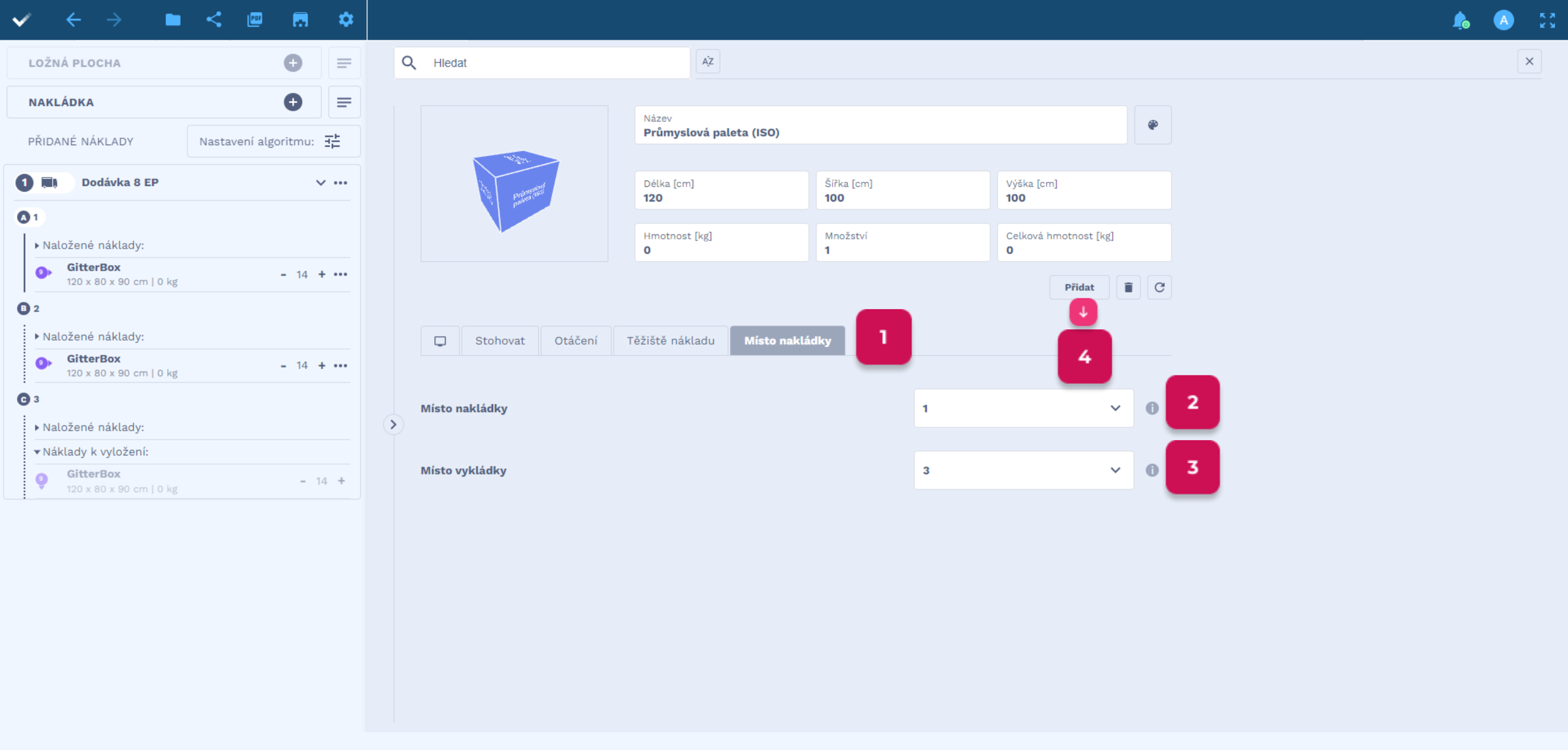This screenshot has width=1568, height=750.
Task: Click the PDF export icon
Action: pyautogui.click(x=255, y=20)
